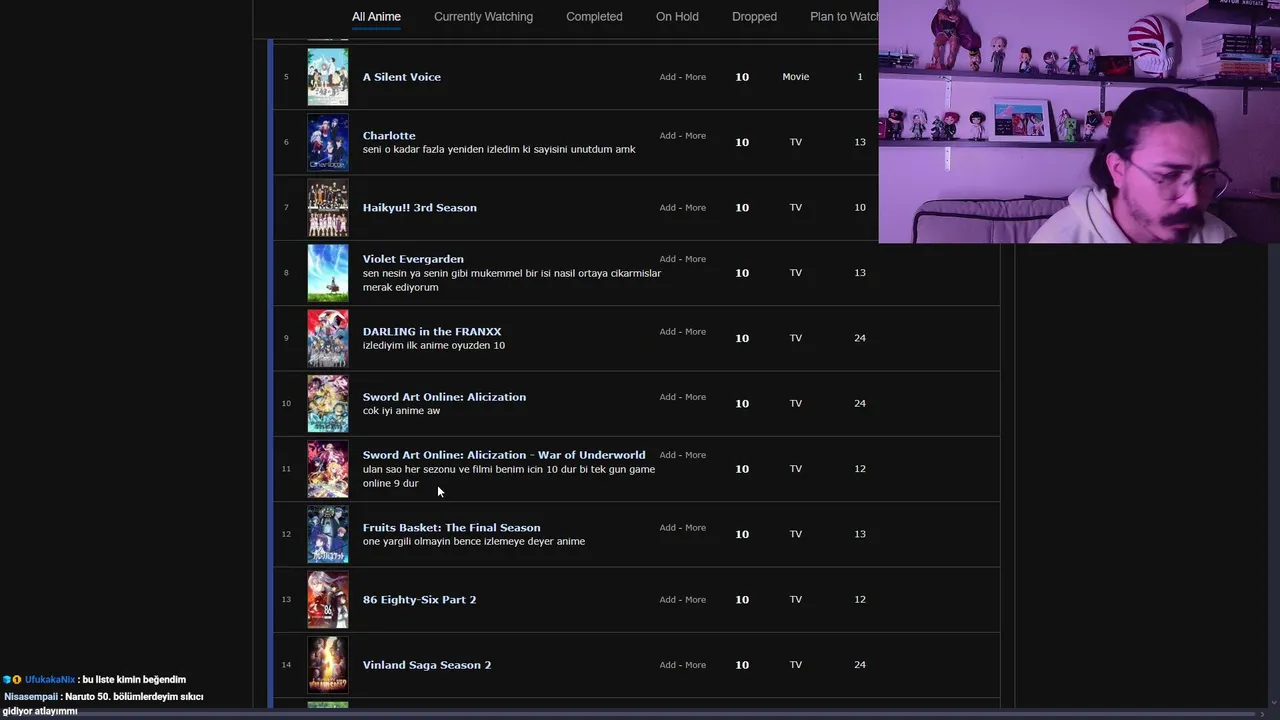Viewport: 1280px width, 720px height.
Task: Click score 10 for A Silent Voice
Action: [x=742, y=77]
